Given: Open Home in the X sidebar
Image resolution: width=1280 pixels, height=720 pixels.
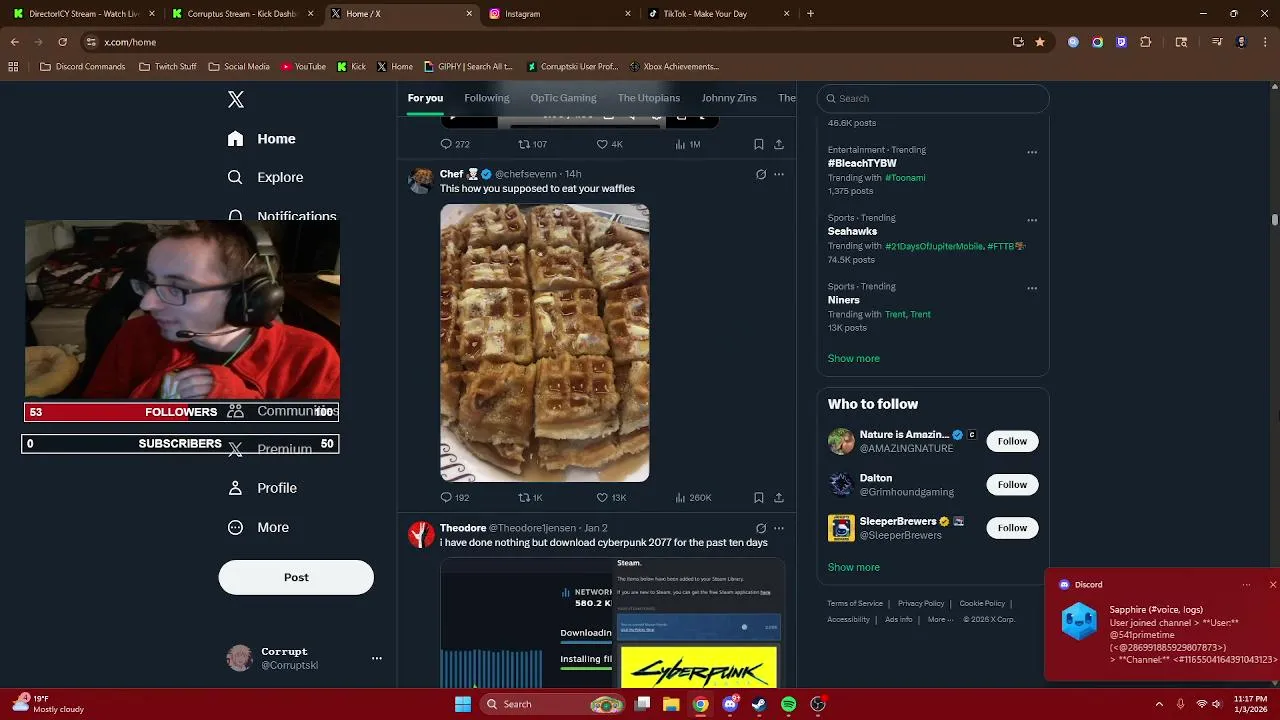Looking at the screenshot, I should (x=261, y=139).
